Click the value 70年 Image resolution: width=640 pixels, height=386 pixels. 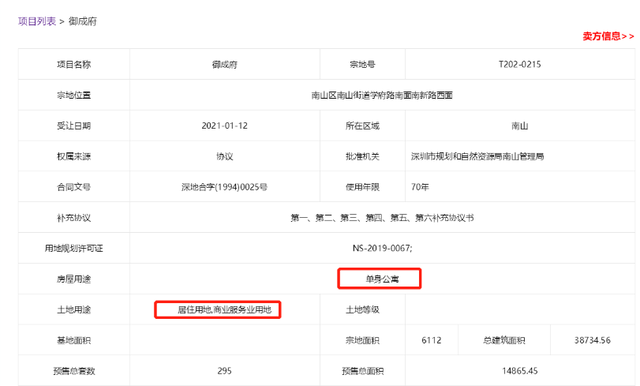tap(420, 187)
